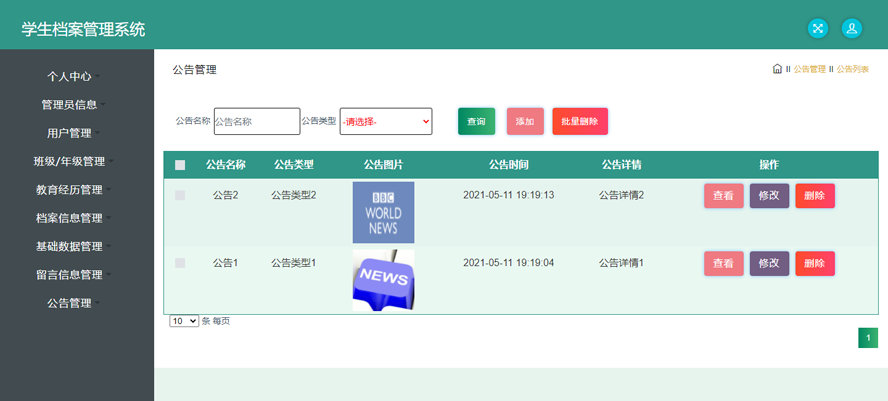
Task: Focus the 公告名称 search input field
Action: [257, 121]
